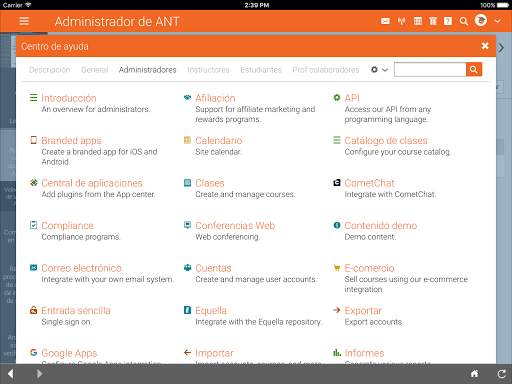This screenshot has height=384, width=512.
Task: Close the Centro de ayuda panel
Action: [485, 46]
